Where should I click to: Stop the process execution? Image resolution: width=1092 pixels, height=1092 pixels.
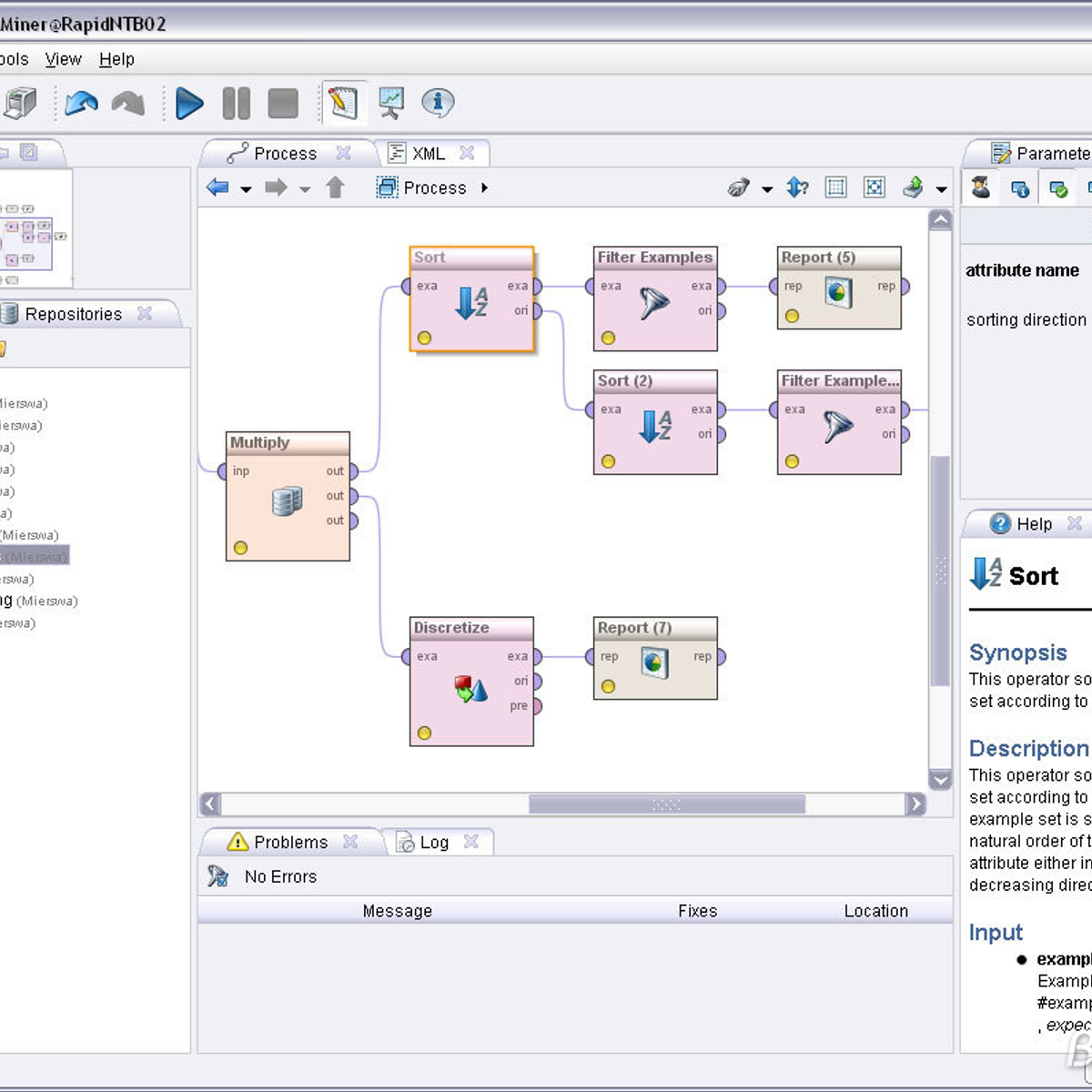pyautogui.click(x=283, y=103)
